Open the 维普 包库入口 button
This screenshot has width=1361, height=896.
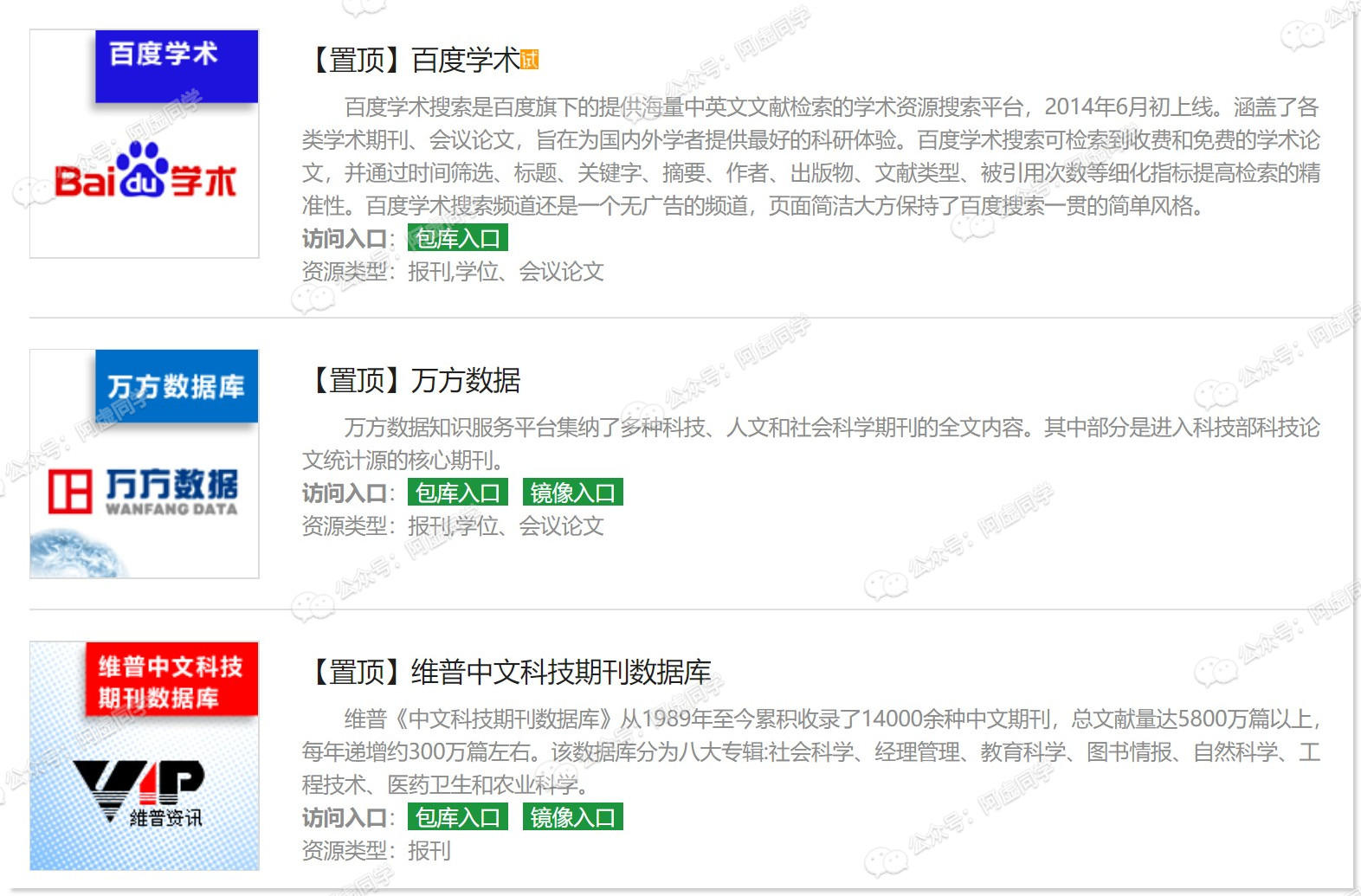tap(457, 817)
